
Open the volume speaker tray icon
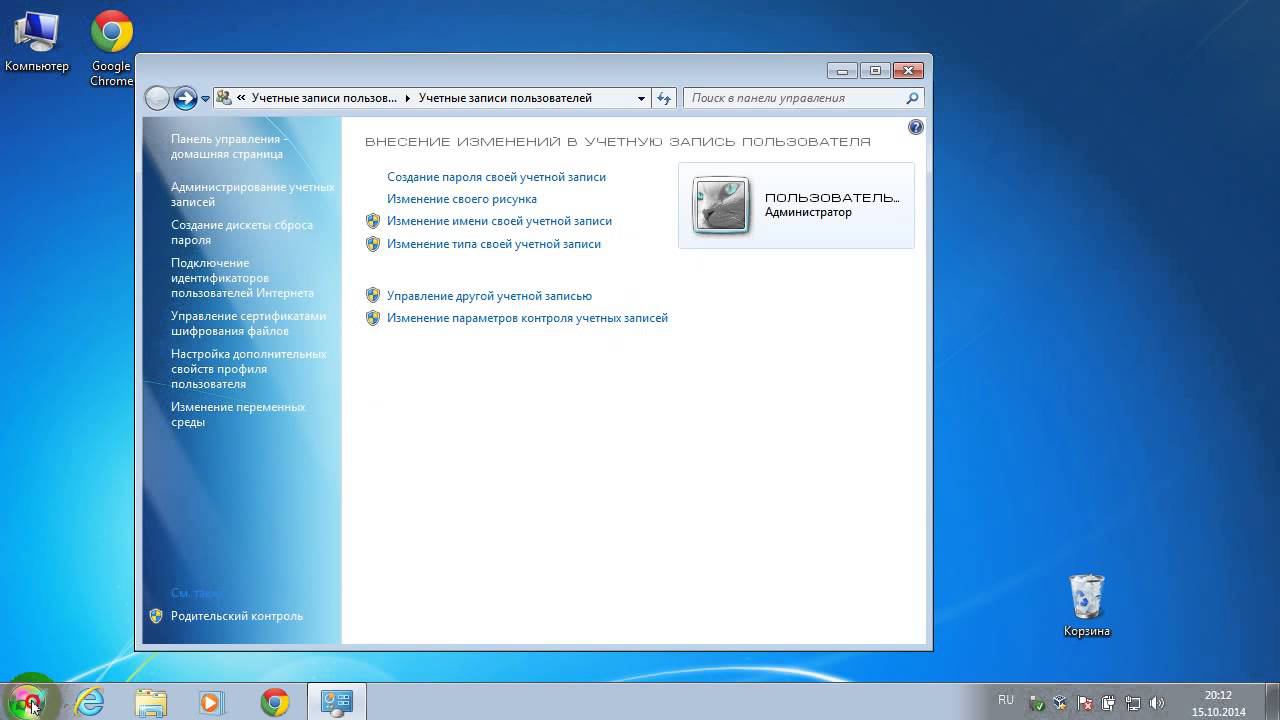[1157, 703]
